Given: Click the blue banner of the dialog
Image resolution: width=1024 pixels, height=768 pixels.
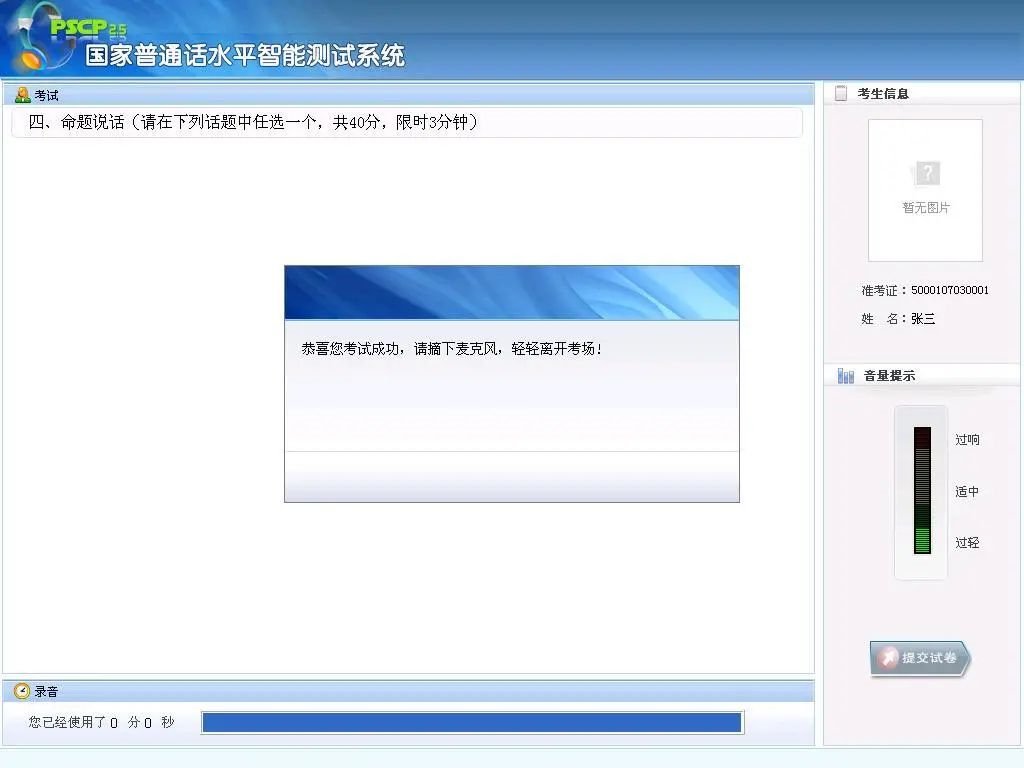Looking at the screenshot, I should coord(512,292).
